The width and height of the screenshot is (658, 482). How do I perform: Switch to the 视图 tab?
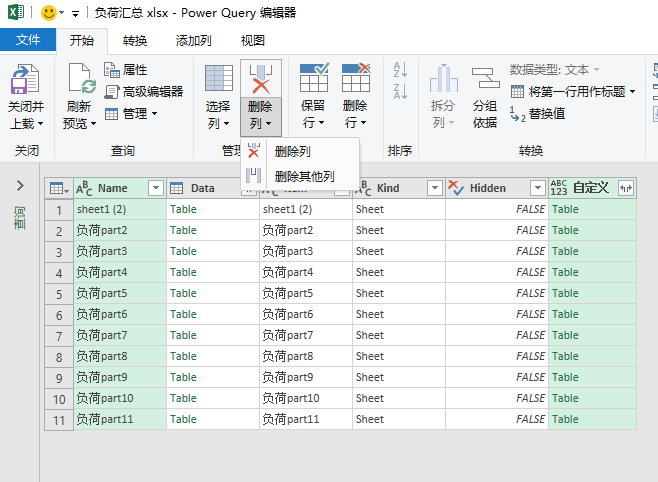(x=253, y=40)
